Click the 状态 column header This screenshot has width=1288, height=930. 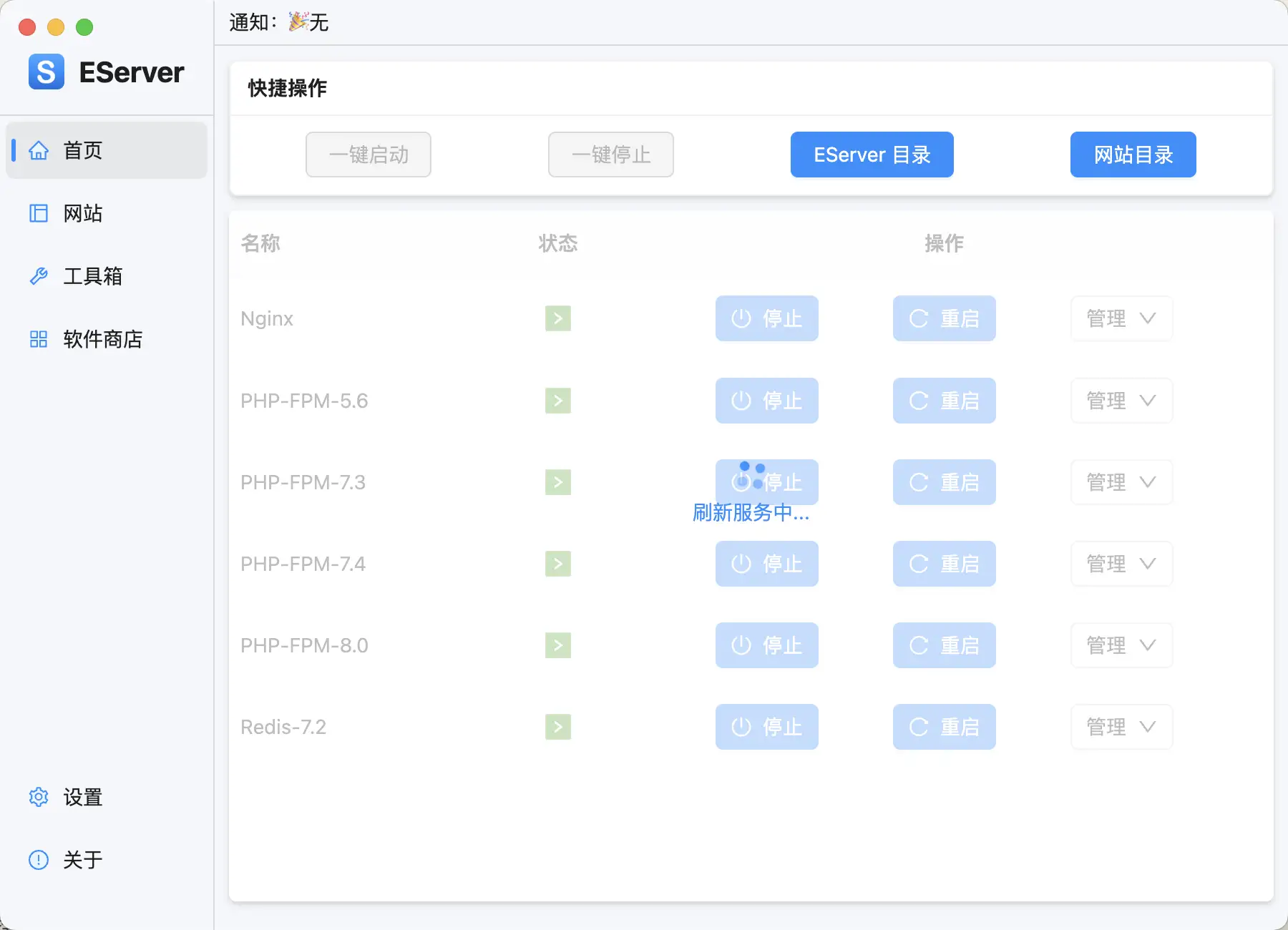558,243
